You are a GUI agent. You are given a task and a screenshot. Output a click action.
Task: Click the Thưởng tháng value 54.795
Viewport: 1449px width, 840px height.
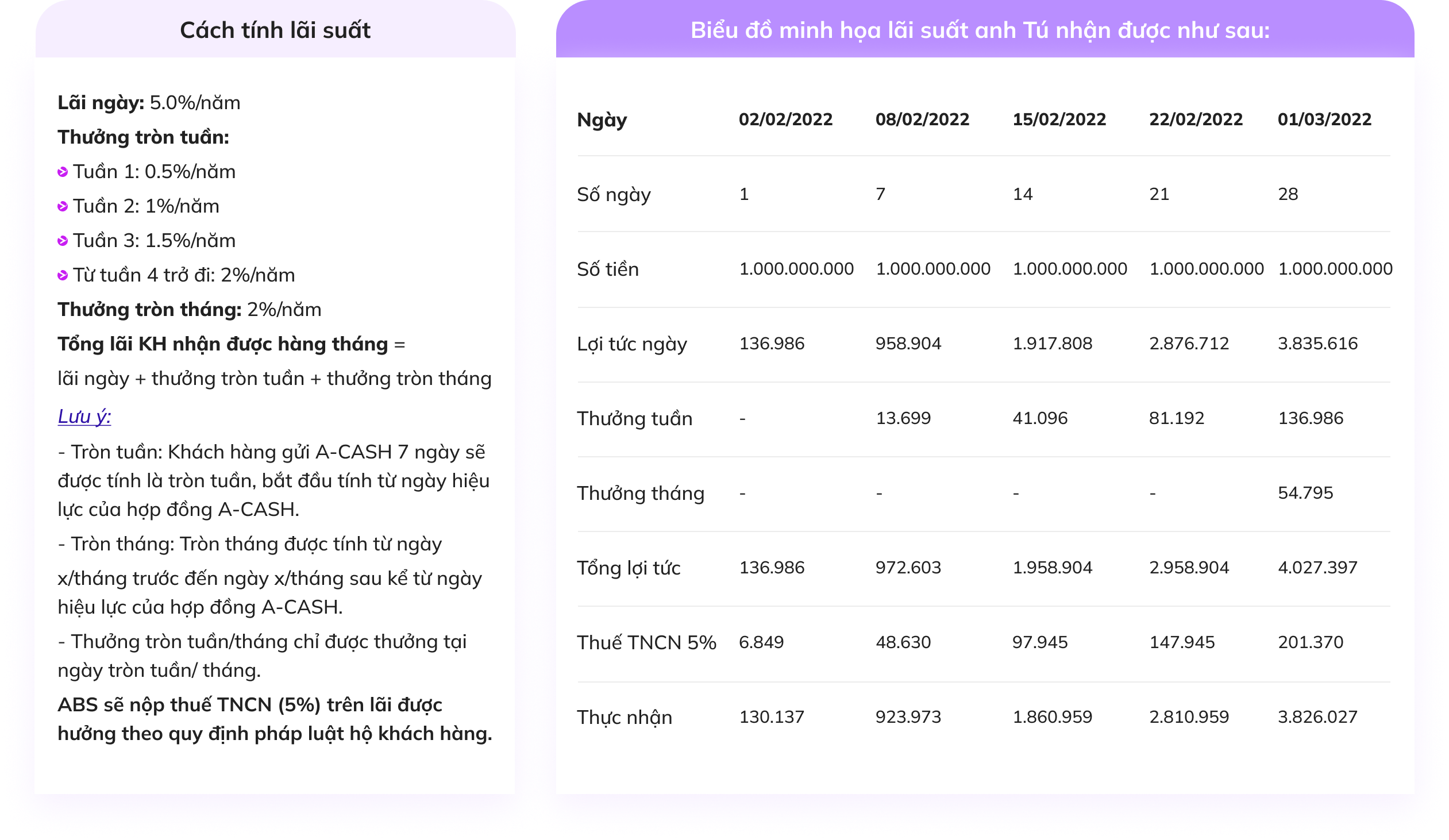coord(1305,493)
